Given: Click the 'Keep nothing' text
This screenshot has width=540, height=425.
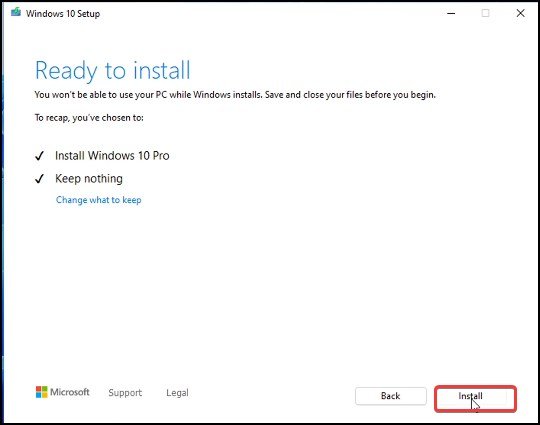Looking at the screenshot, I should (89, 178).
